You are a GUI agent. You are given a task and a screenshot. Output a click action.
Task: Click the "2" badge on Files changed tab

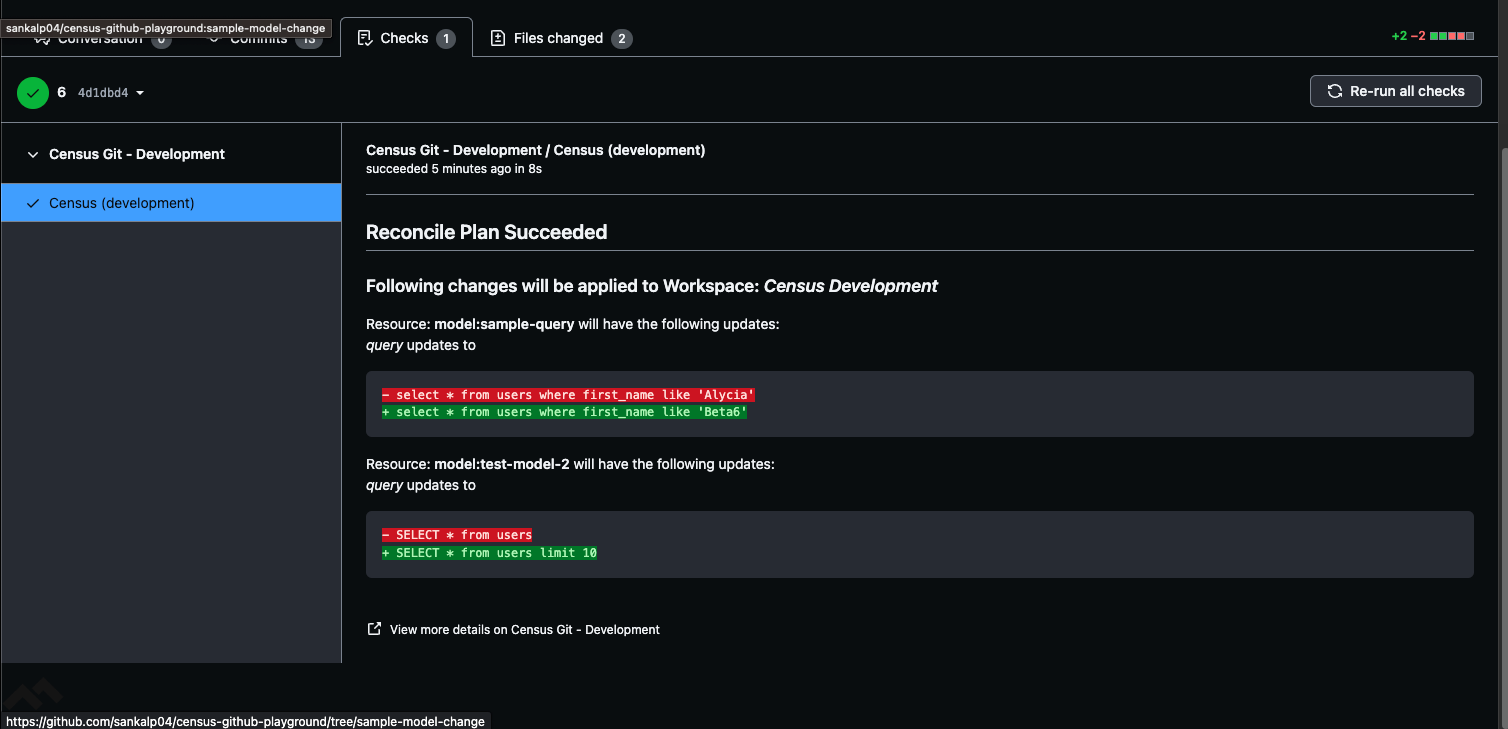(x=622, y=39)
